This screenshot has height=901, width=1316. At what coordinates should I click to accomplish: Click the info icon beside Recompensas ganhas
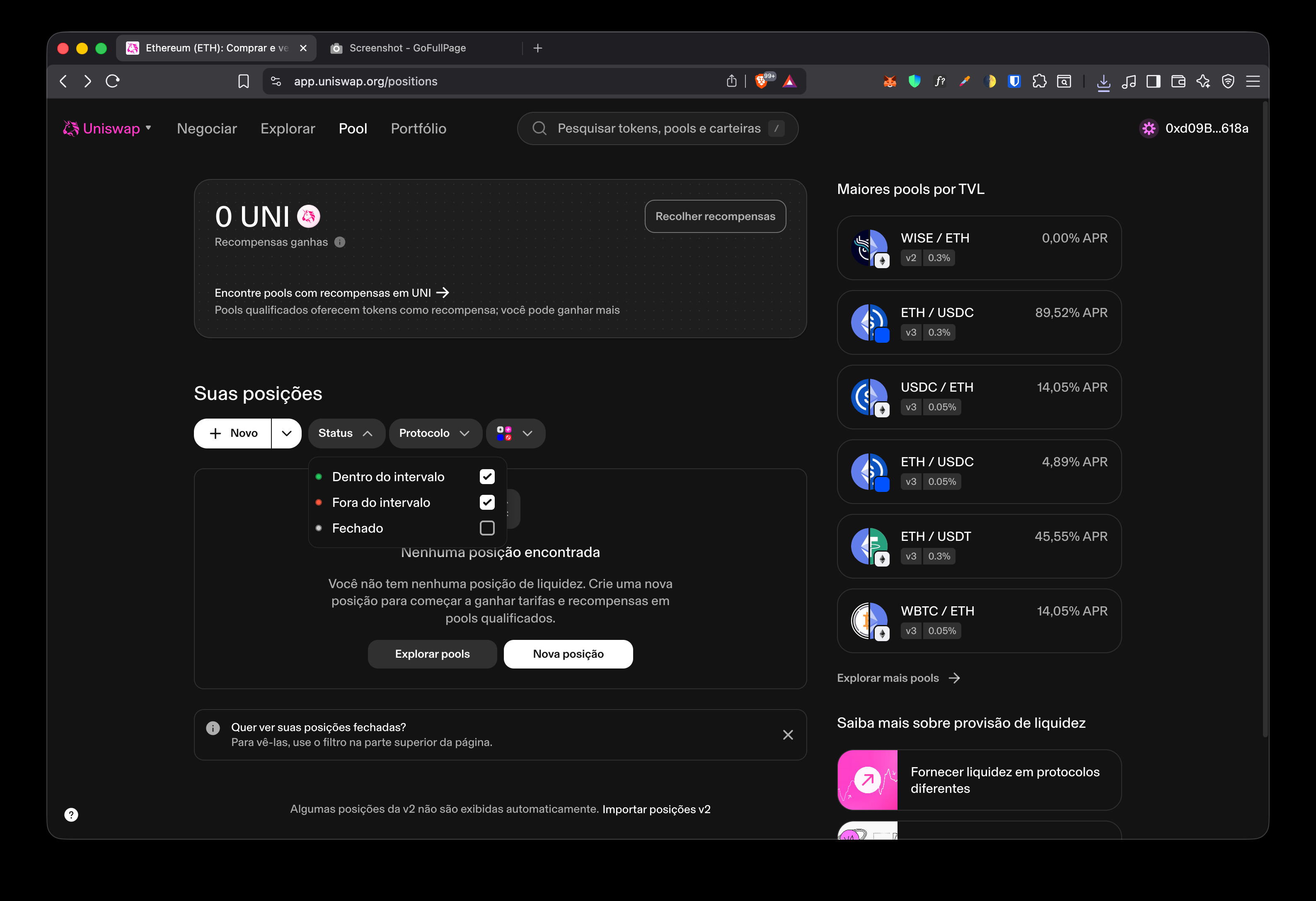(x=340, y=242)
